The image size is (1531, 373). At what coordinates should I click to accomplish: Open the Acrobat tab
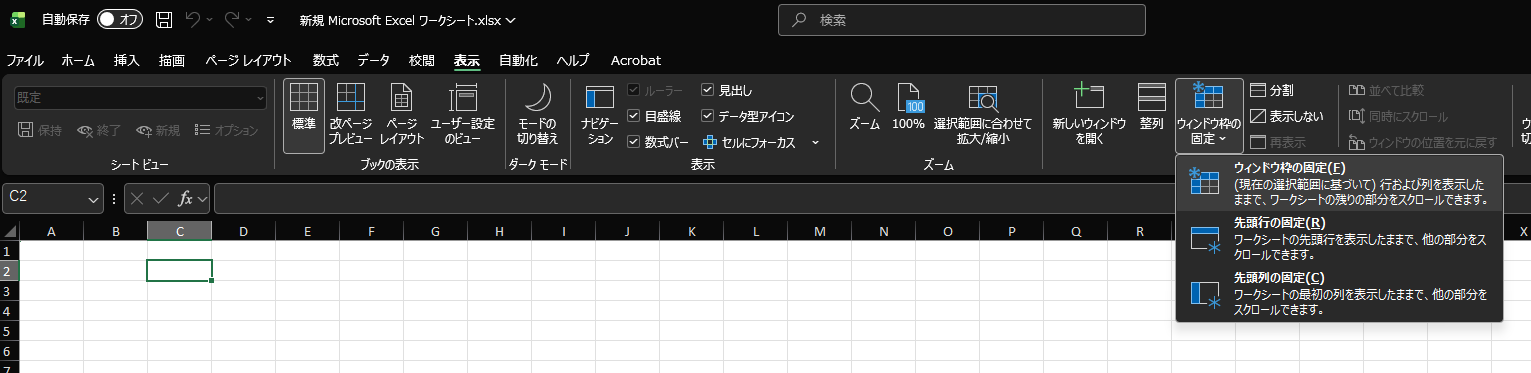[636, 60]
